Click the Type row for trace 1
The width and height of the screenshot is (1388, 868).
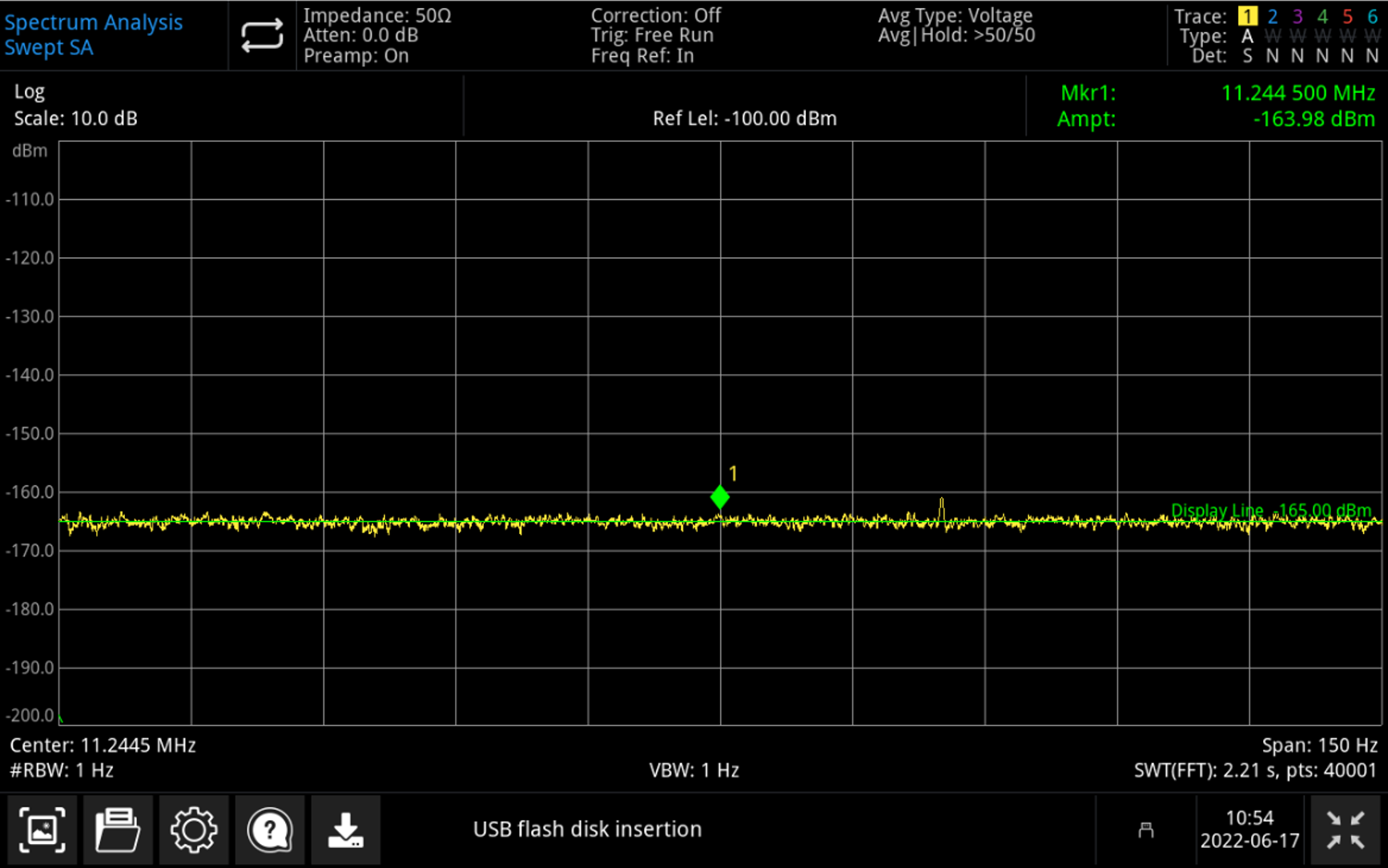[1247, 36]
